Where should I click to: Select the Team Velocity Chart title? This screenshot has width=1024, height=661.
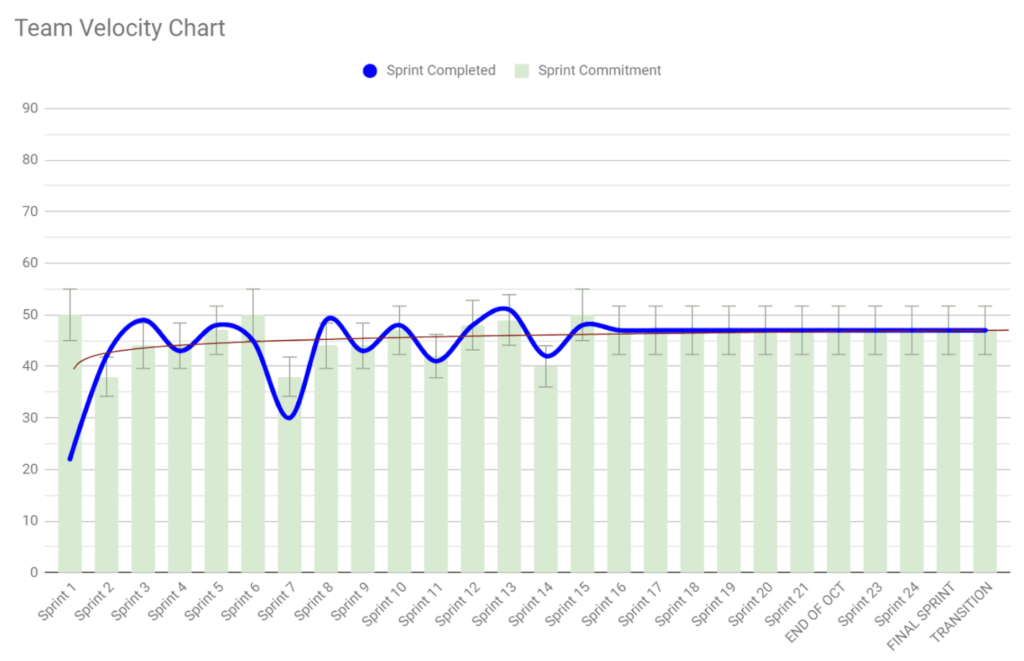tap(119, 28)
